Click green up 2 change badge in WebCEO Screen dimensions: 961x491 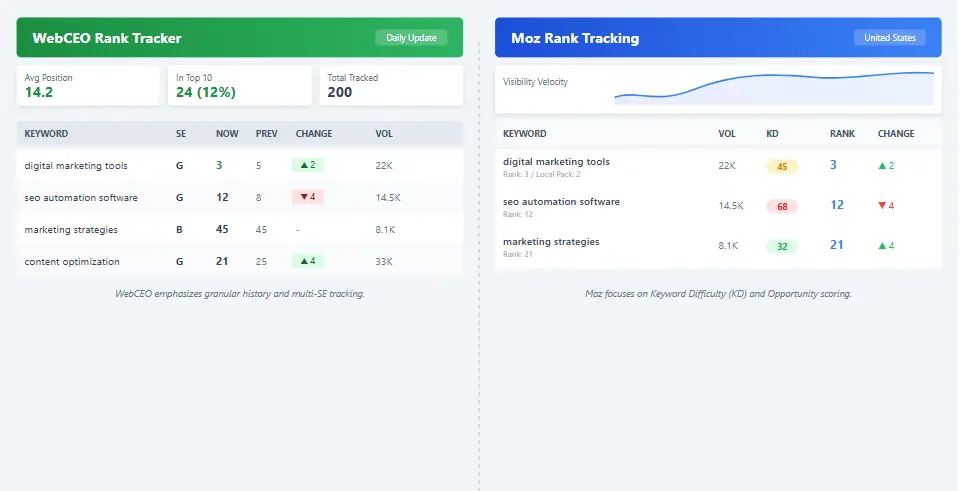coord(308,165)
